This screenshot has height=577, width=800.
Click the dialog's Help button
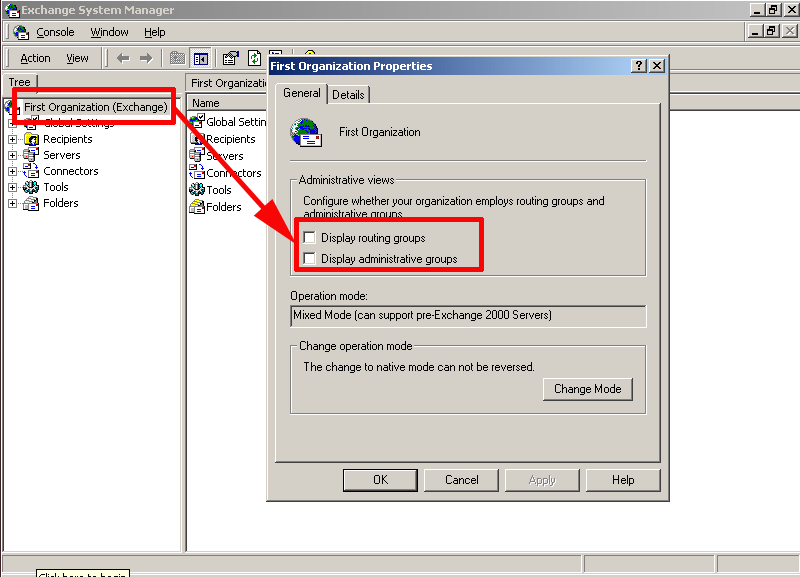click(623, 480)
